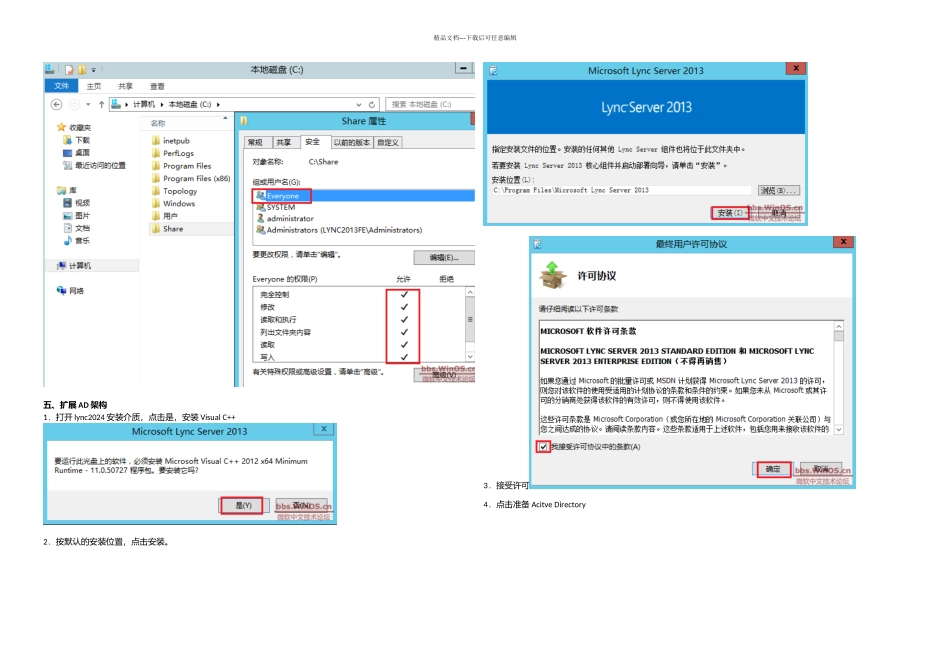
Task: Click the Forward arrow in the Explorer window
Action: pyautogui.click(x=74, y=104)
